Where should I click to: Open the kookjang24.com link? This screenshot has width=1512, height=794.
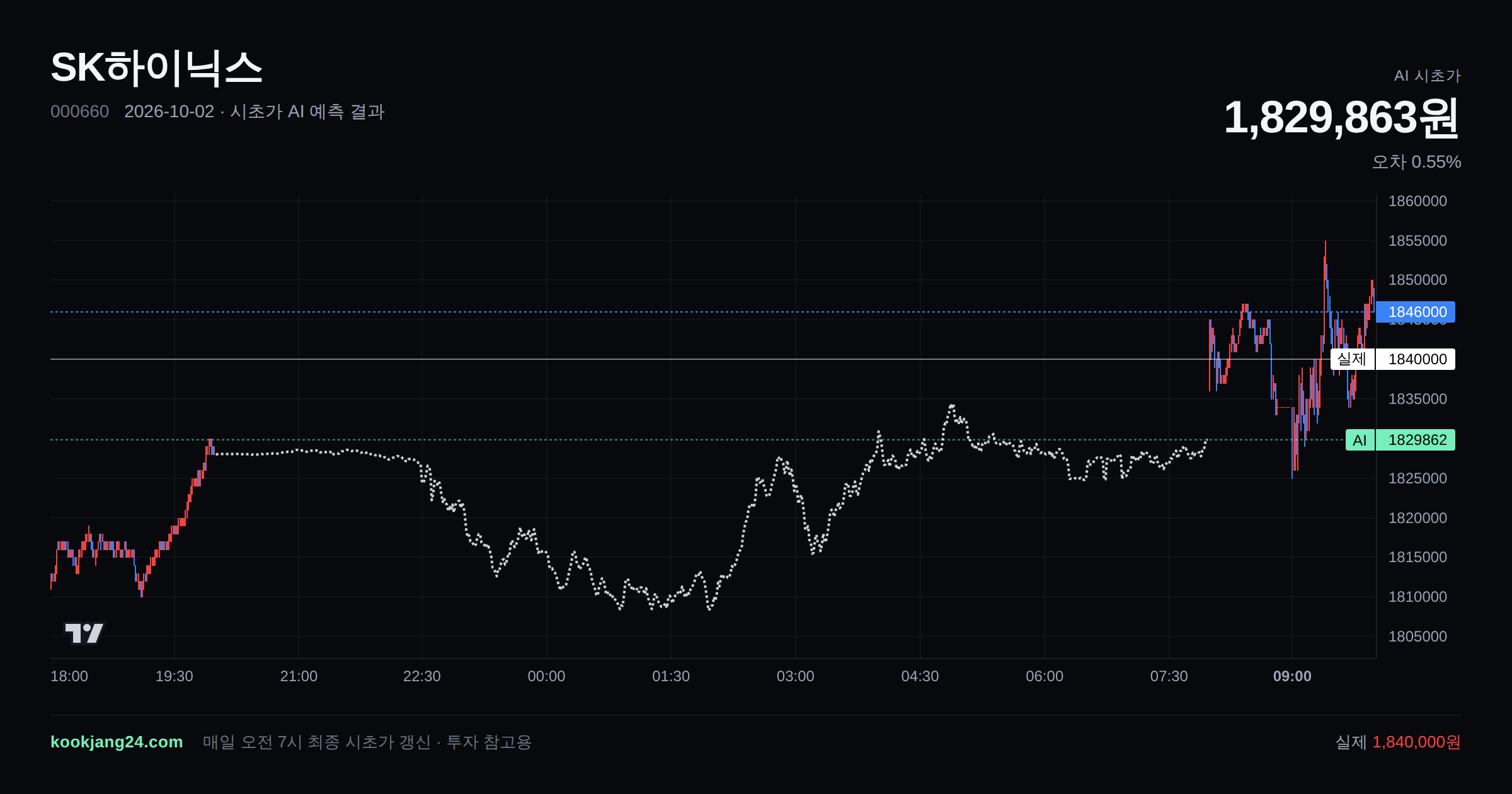(117, 742)
